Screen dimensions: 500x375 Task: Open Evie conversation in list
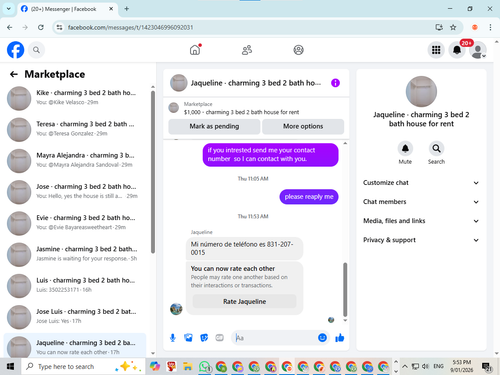point(75,223)
